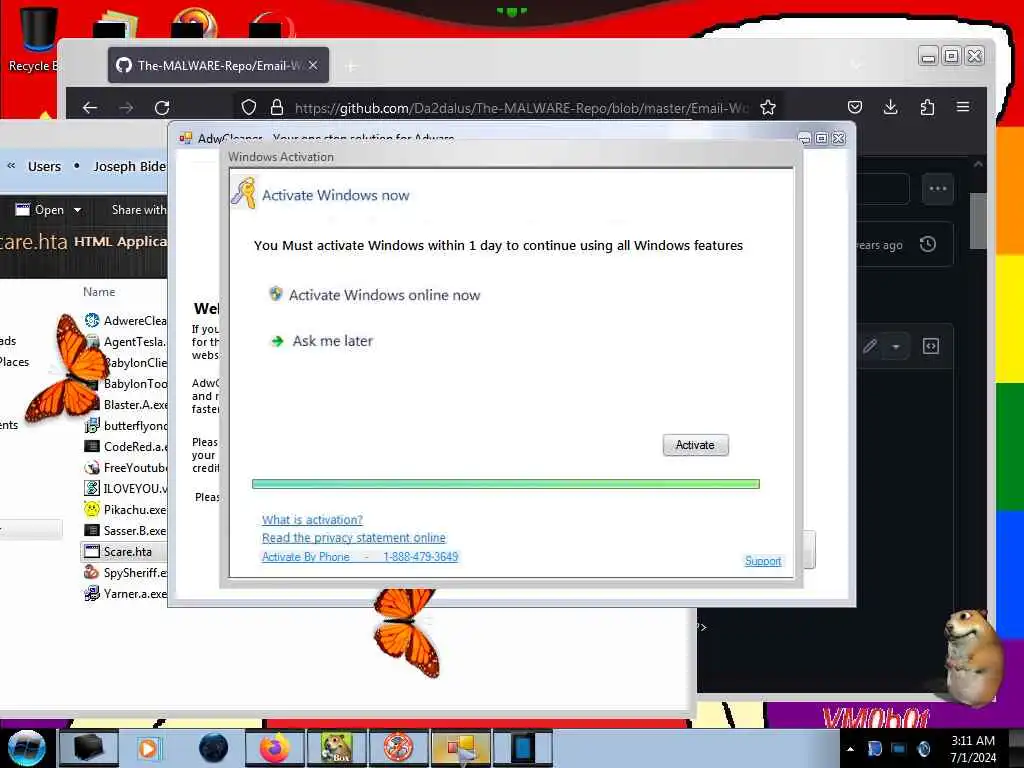Select the BabylonToolbar file

click(x=125, y=383)
